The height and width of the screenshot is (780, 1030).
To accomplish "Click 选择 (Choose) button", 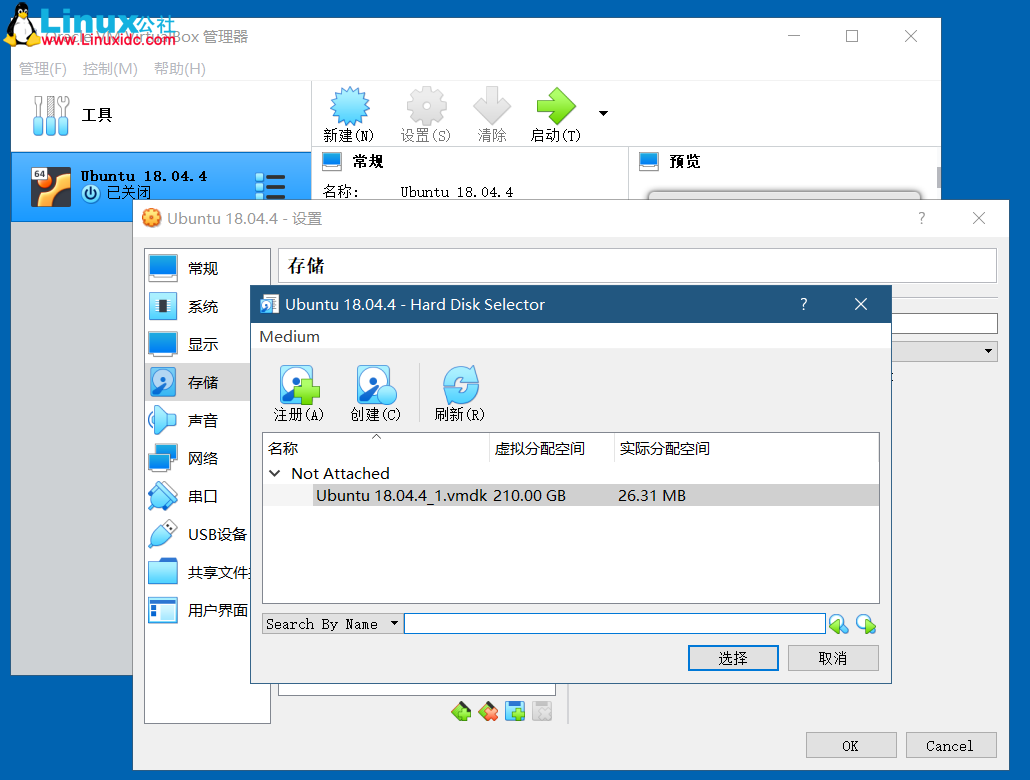I will [x=733, y=658].
